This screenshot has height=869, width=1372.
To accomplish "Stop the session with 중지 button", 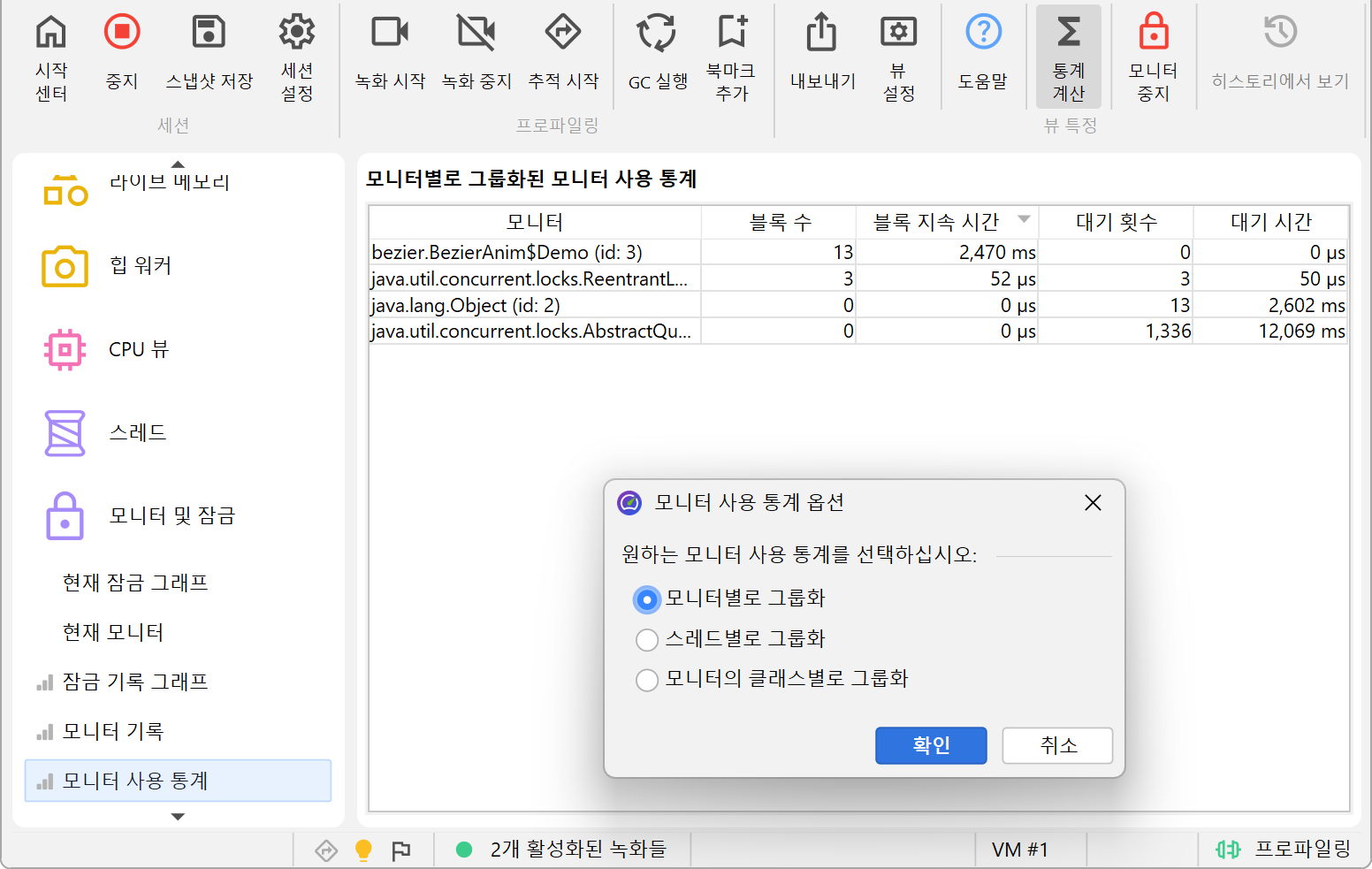I will pyautogui.click(x=122, y=33).
